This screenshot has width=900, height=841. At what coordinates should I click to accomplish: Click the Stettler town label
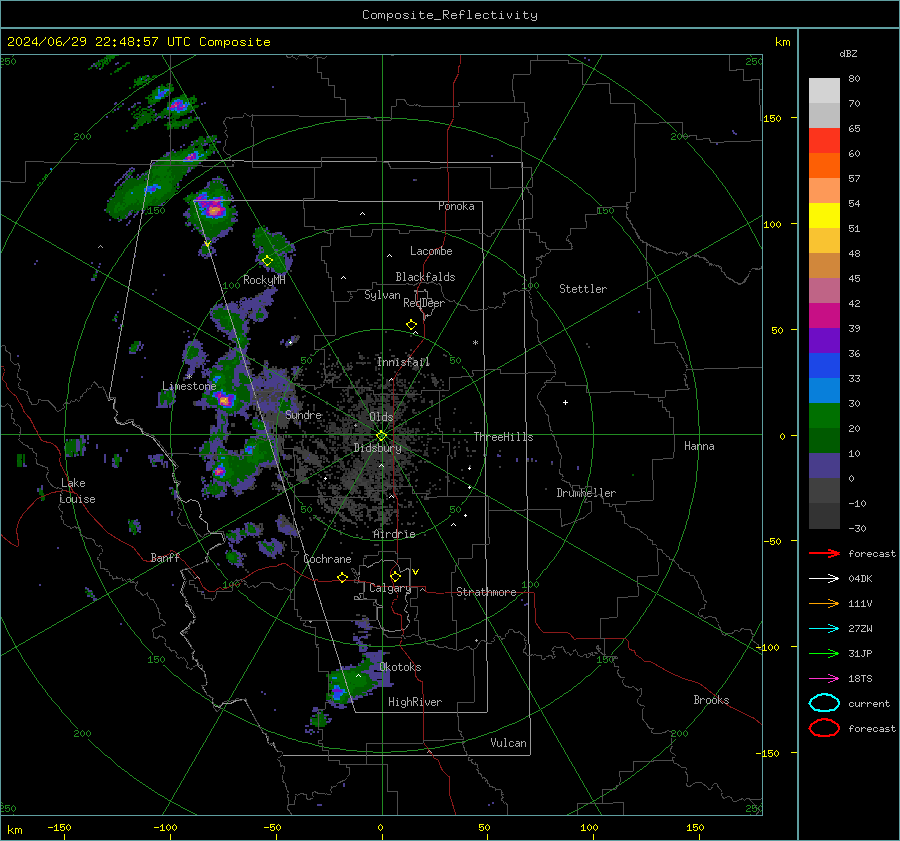point(583,289)
